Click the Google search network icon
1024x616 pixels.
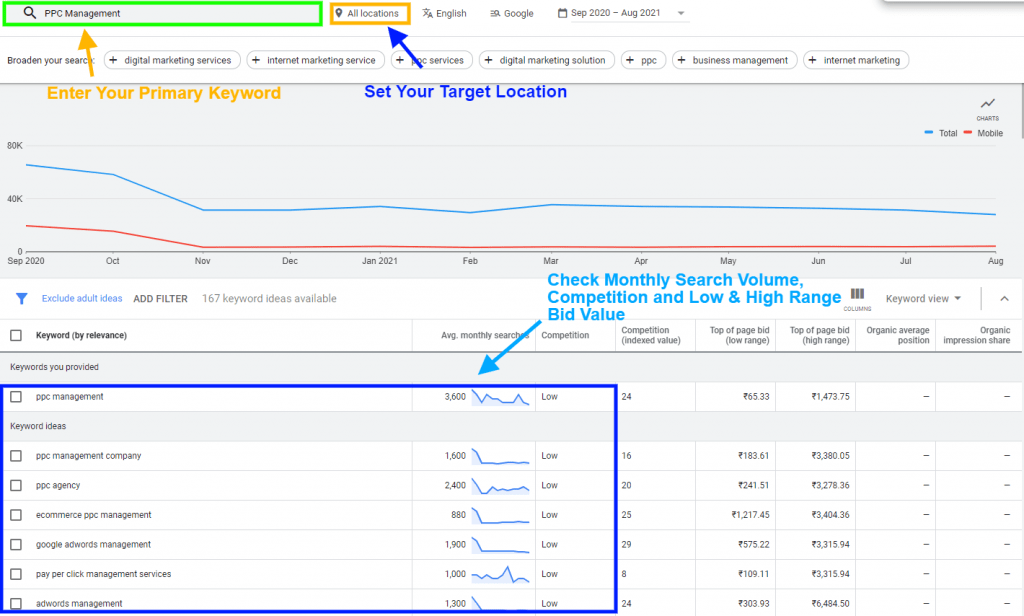(495, 14)
